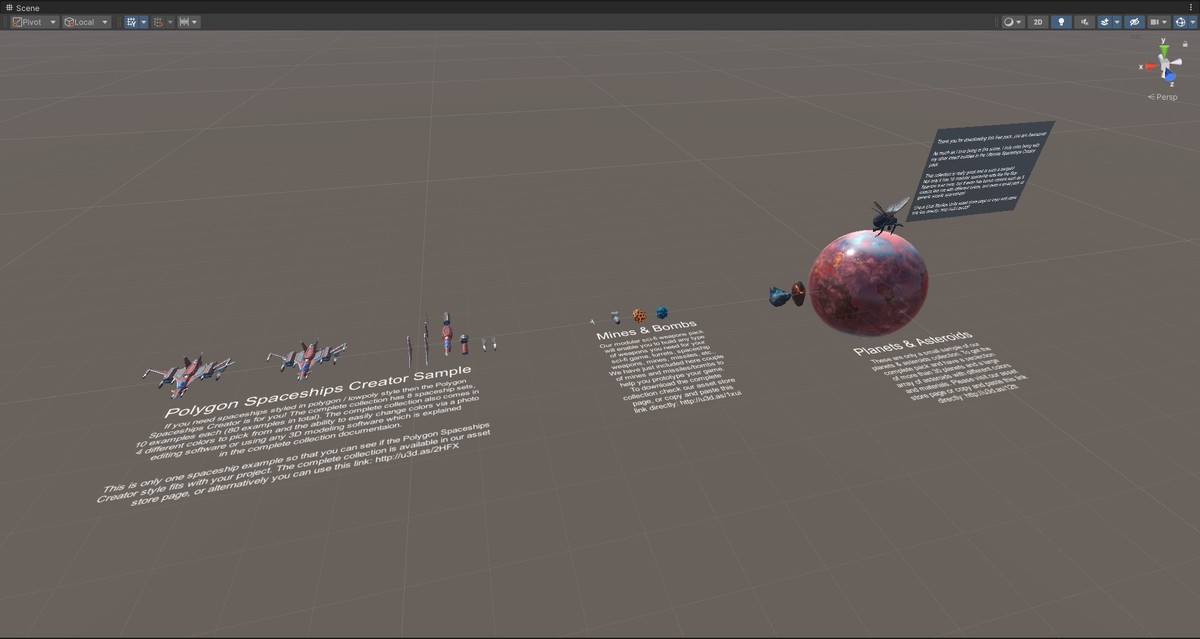Open the shaded draw mode sphere dropdown
This screenshot has height=639, width=1200.
(x=1013, y=22)
